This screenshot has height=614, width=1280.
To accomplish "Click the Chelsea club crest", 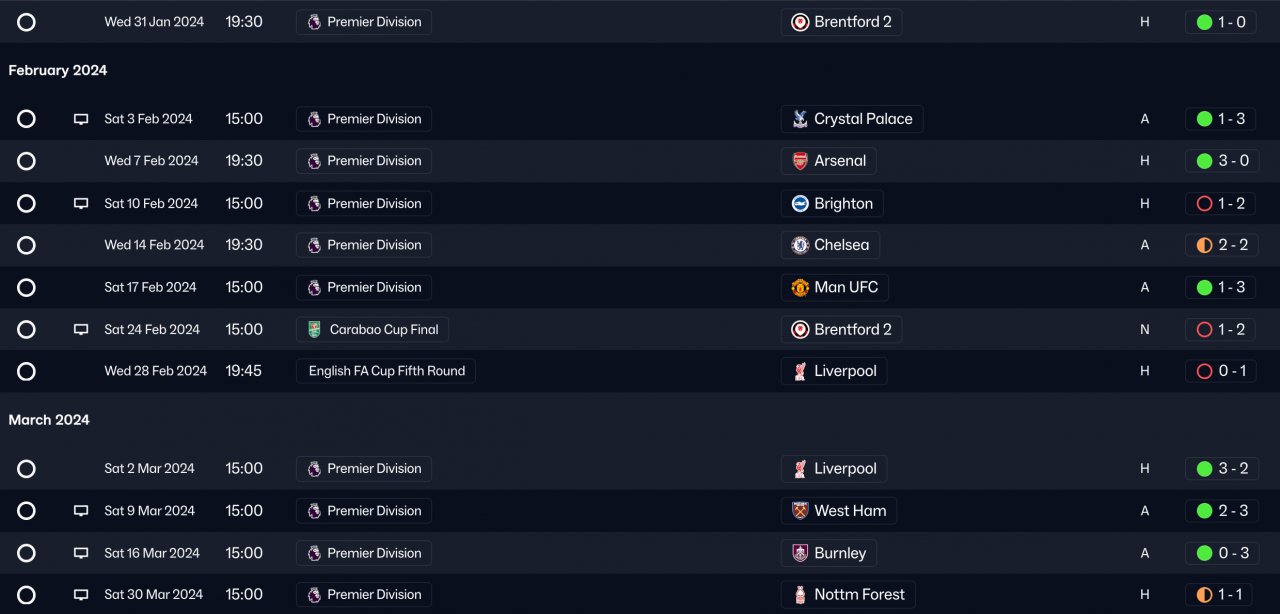I will click(800, 245).
